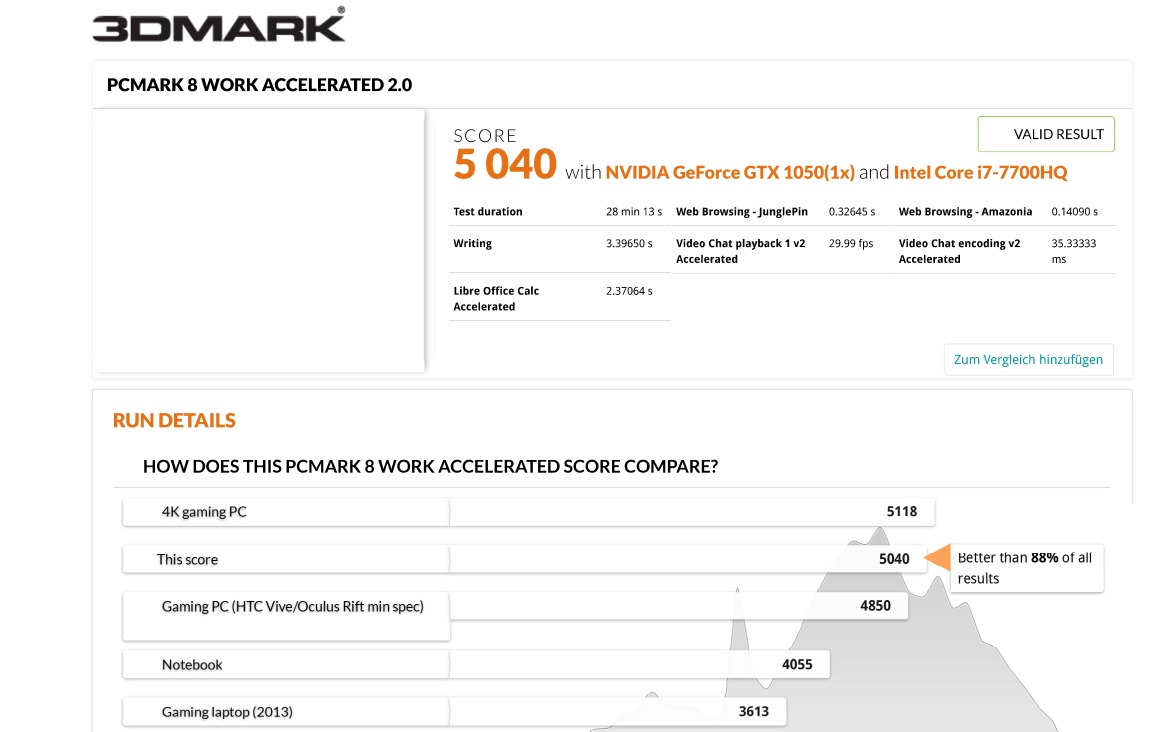Click the 0.32645 s value

point(852,212)
